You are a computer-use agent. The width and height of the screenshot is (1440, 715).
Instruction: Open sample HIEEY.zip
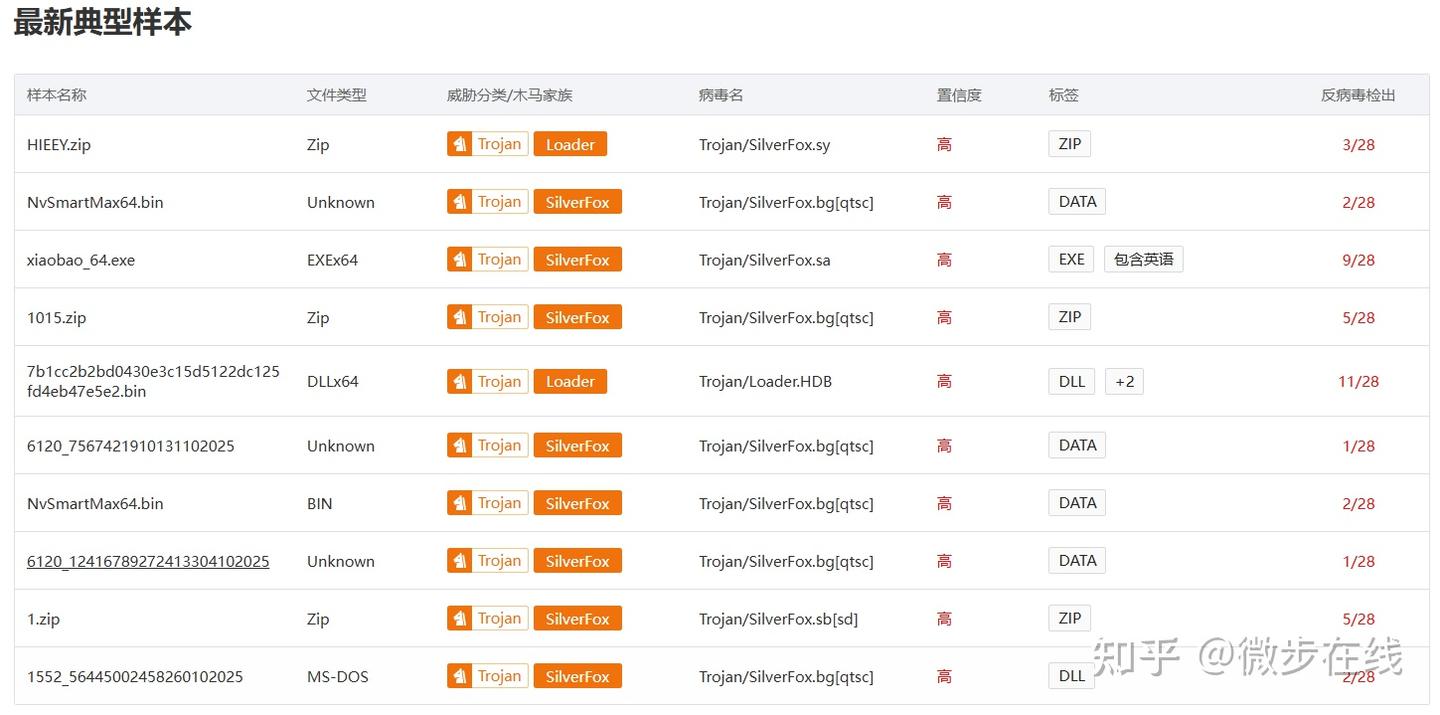(x=59, y=145)
